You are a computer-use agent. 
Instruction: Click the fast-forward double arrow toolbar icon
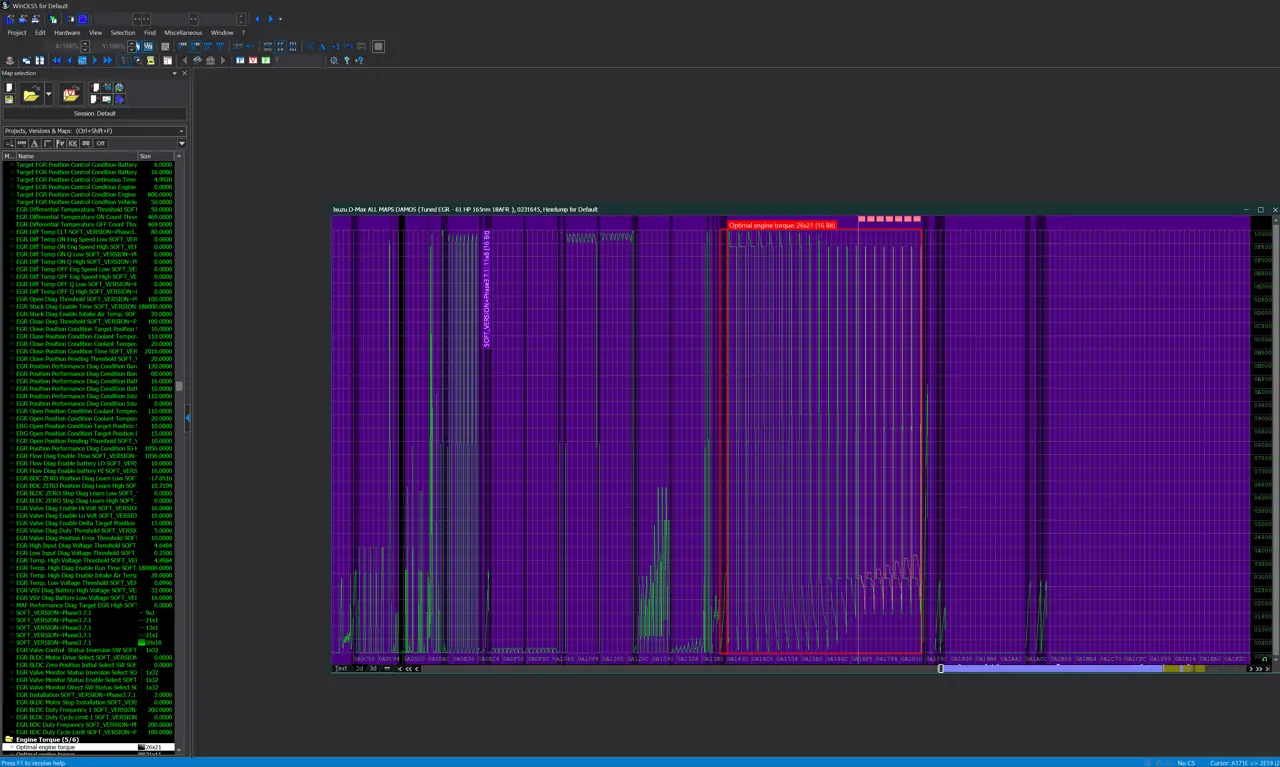tap(107, 60)
